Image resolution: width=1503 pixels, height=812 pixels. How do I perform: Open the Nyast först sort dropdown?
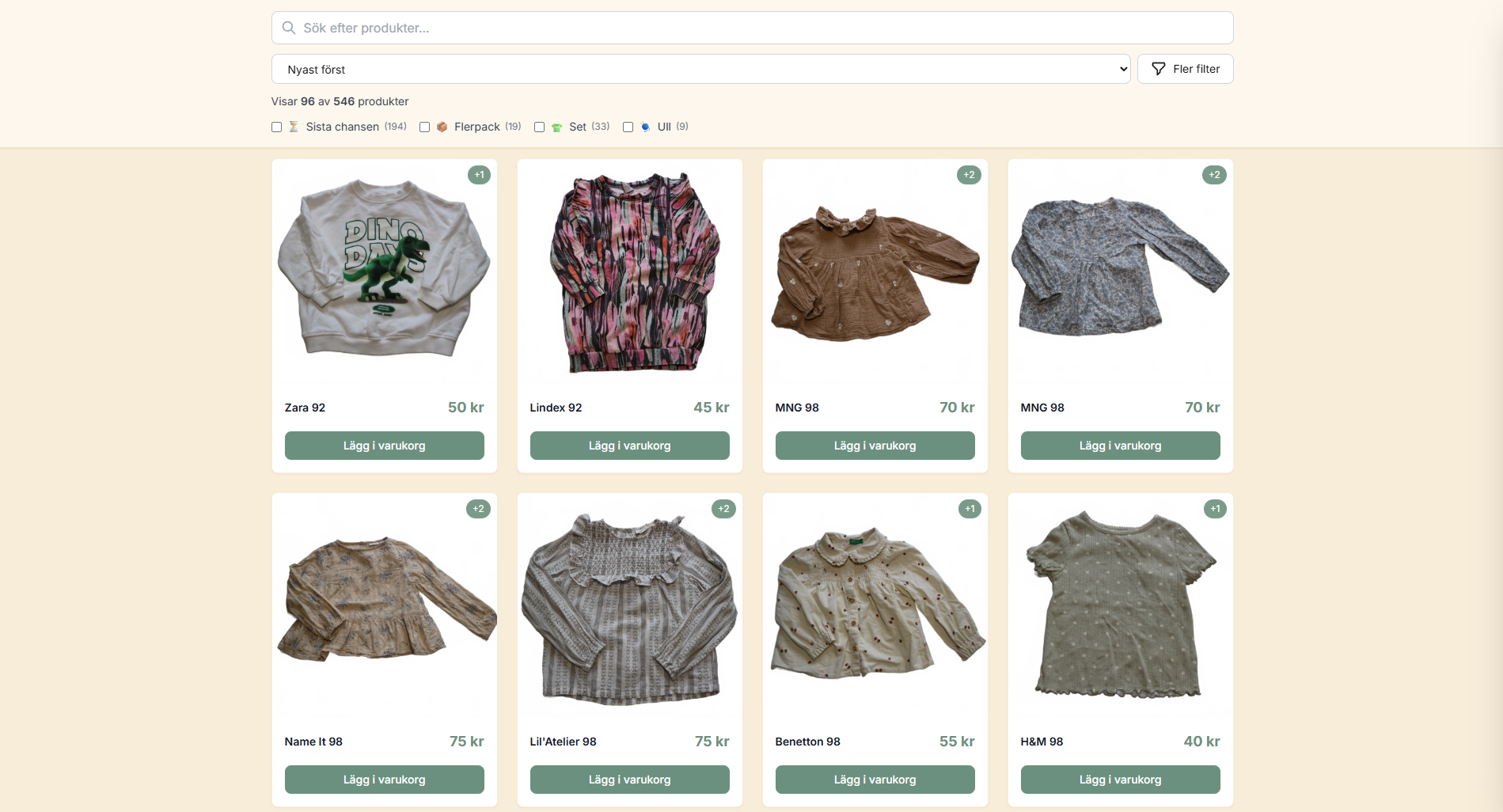700,69
